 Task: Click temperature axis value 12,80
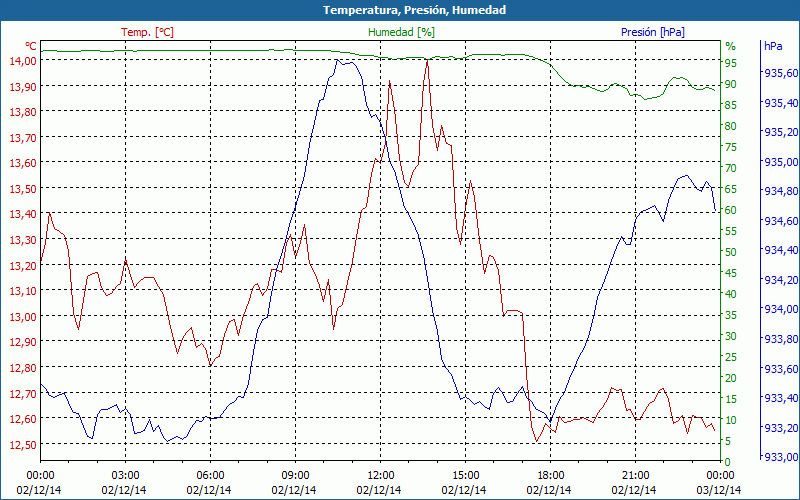pyautogui.click(x=23, y=368)
